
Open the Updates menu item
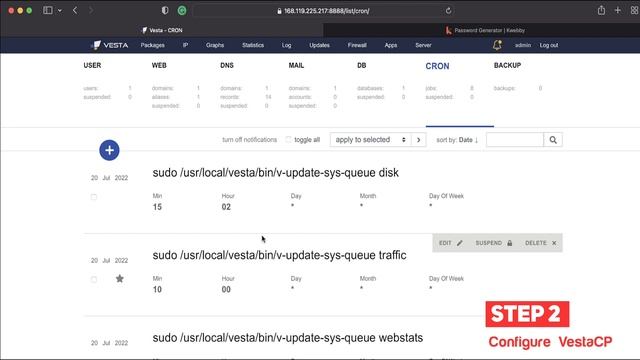pos(319,45)
